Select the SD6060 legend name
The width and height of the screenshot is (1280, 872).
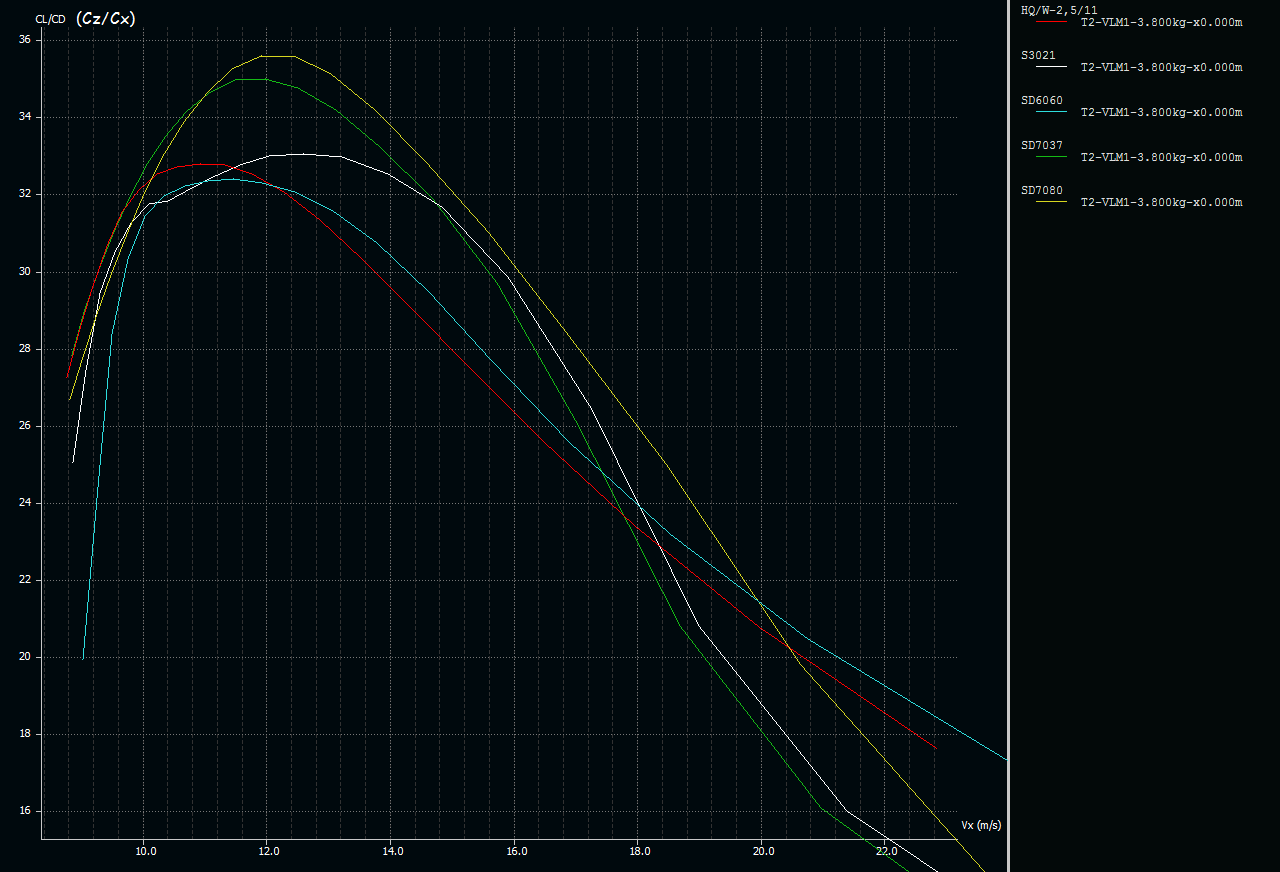(x=1041, y=100)
